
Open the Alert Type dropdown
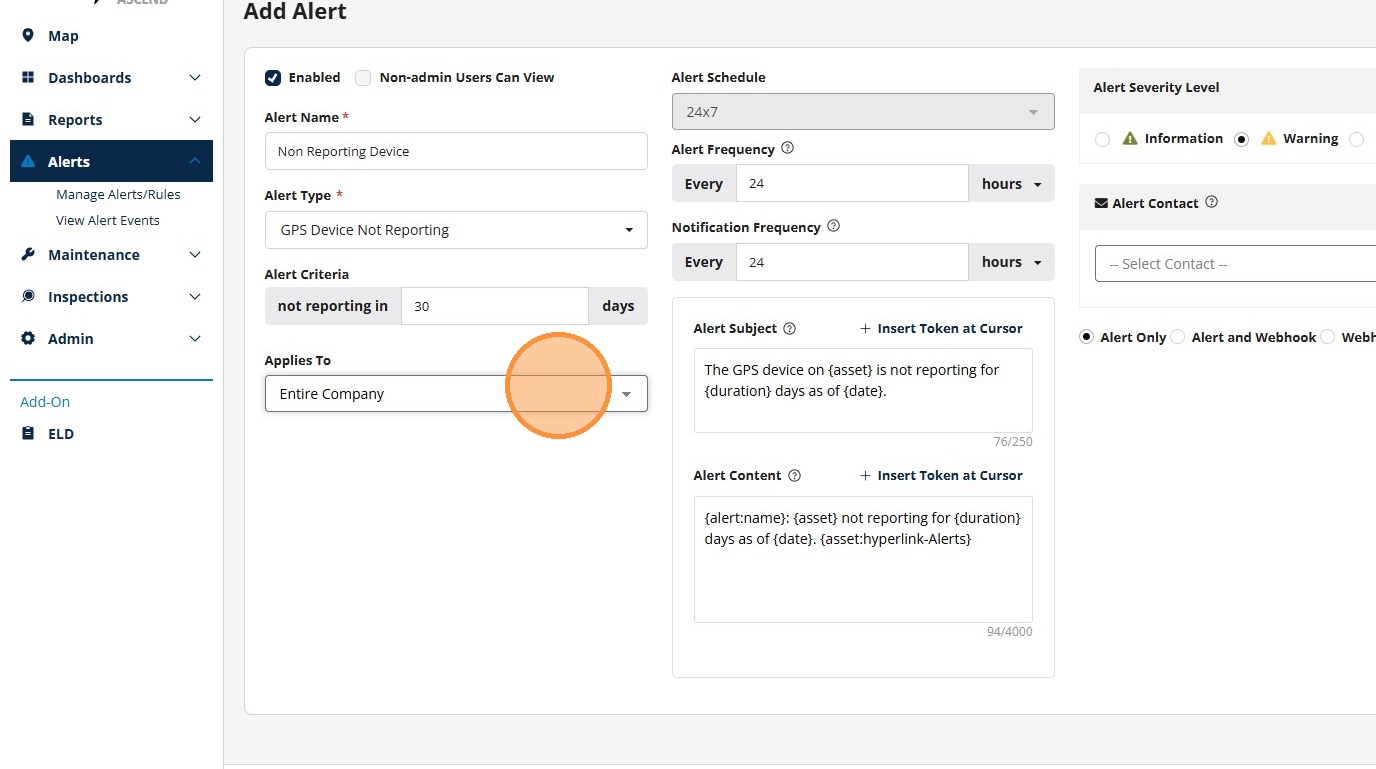tap(456, 230)
